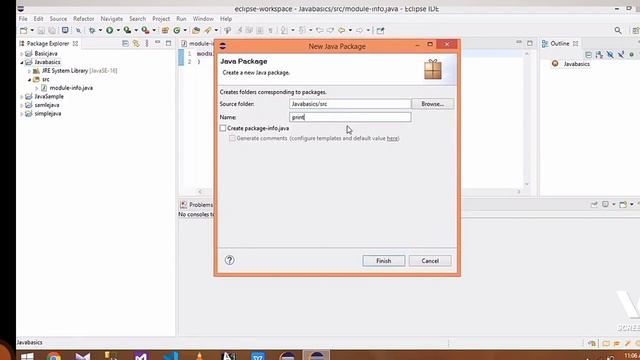Open the Source menu
Image resolution: width=640 pixels, height=360 pixels.
point(58,19)
